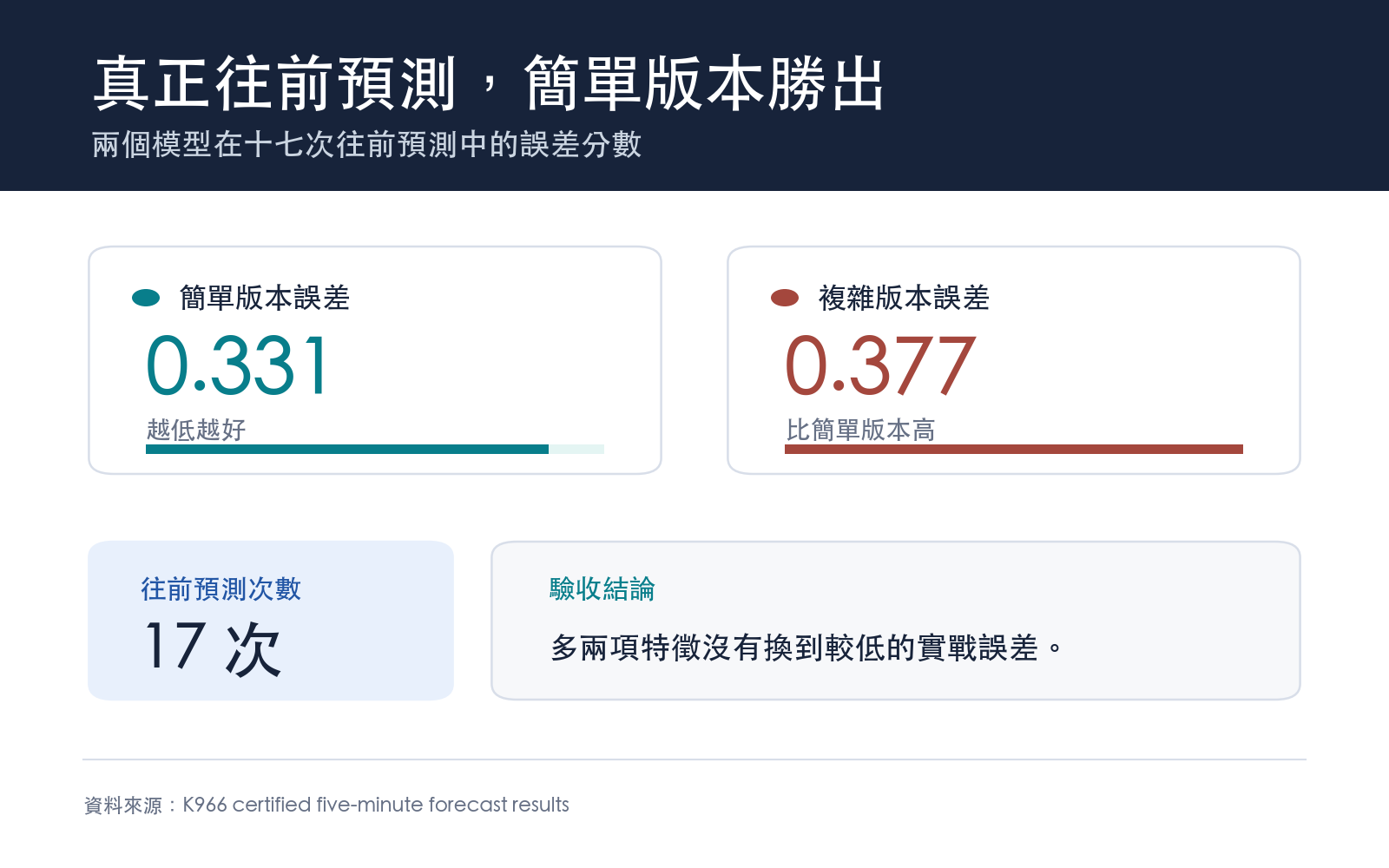Click the subtitle 兩個模型在十七次往前預測中的誤差分數
Viewport: 1389px width, 868px height.
coord(366,144)
